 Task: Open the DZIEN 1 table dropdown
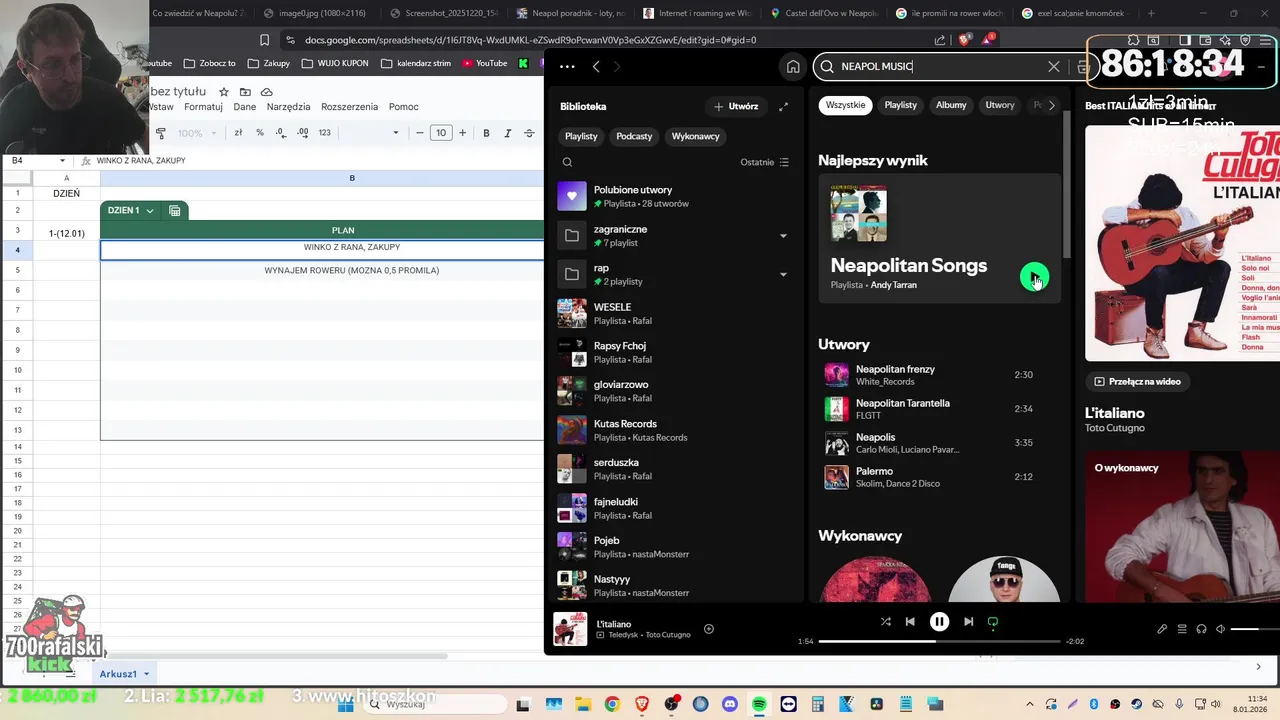coord(150,211)
